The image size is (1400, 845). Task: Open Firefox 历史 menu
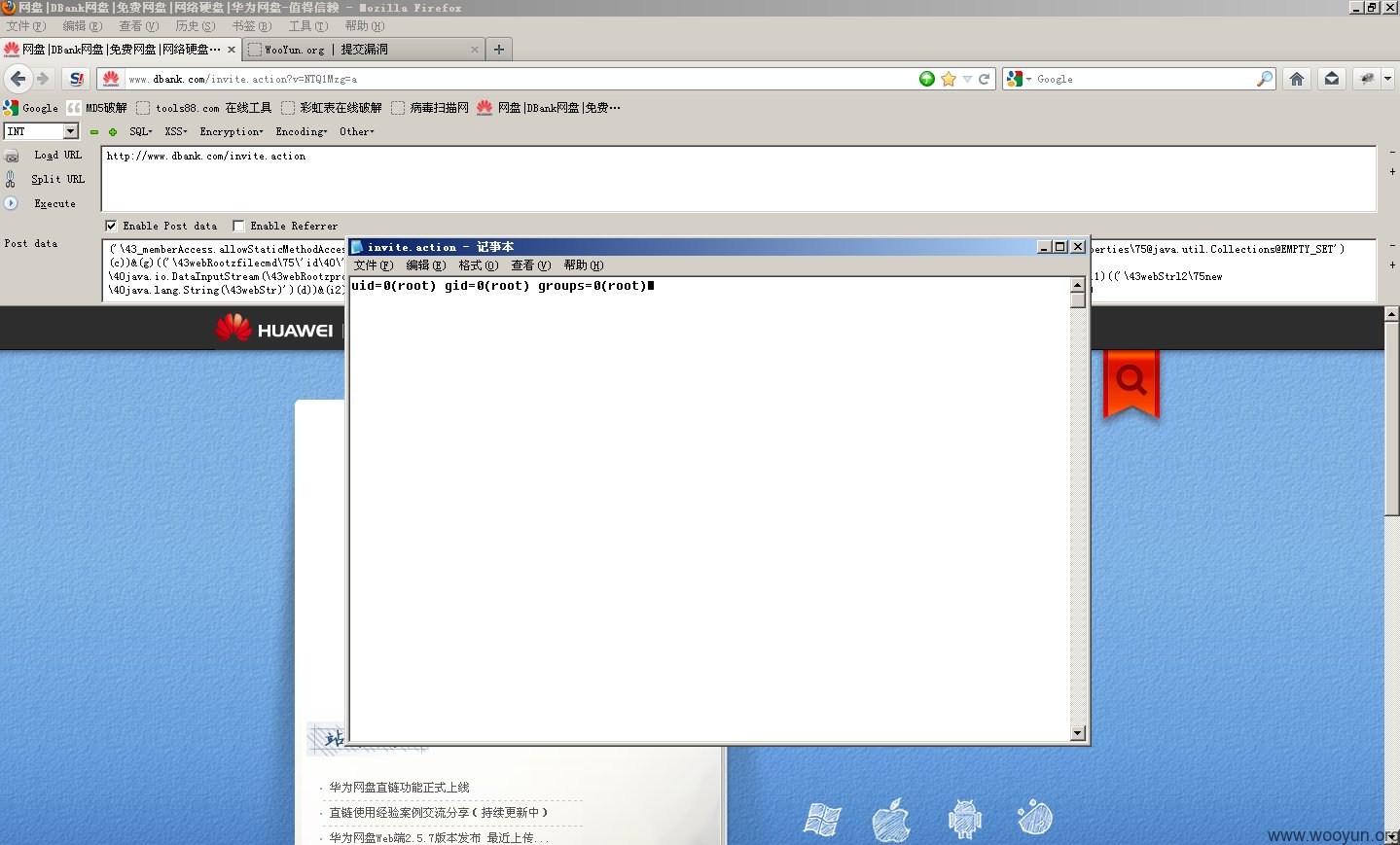tap(195, 26)
